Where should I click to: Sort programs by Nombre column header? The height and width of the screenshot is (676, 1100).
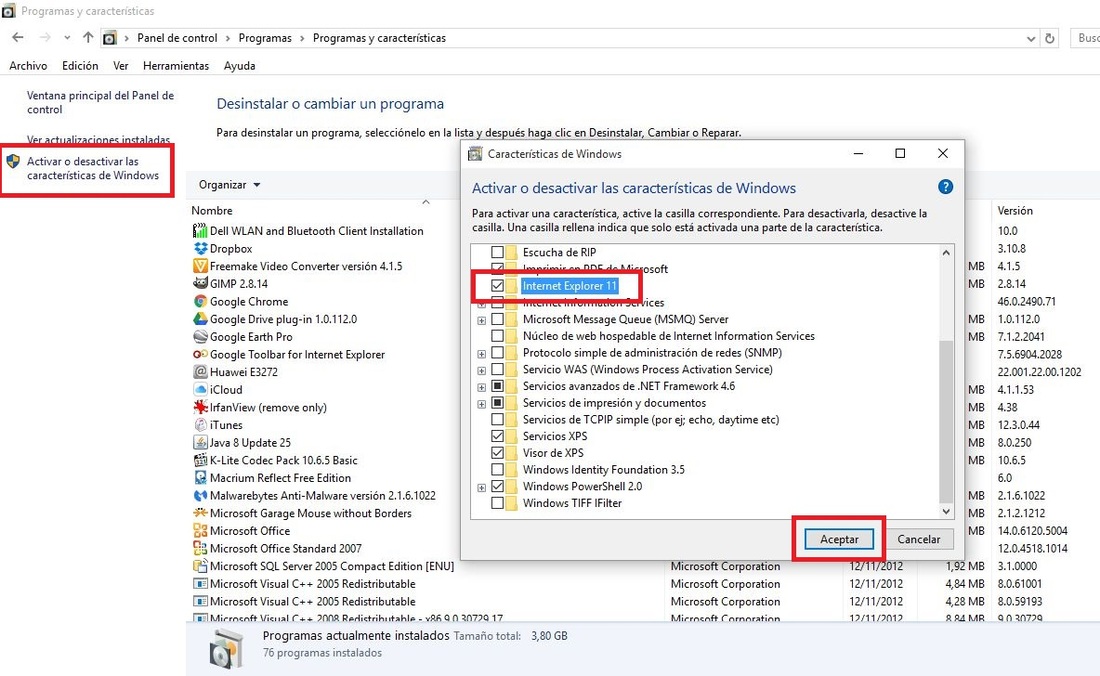click(212, 210)
